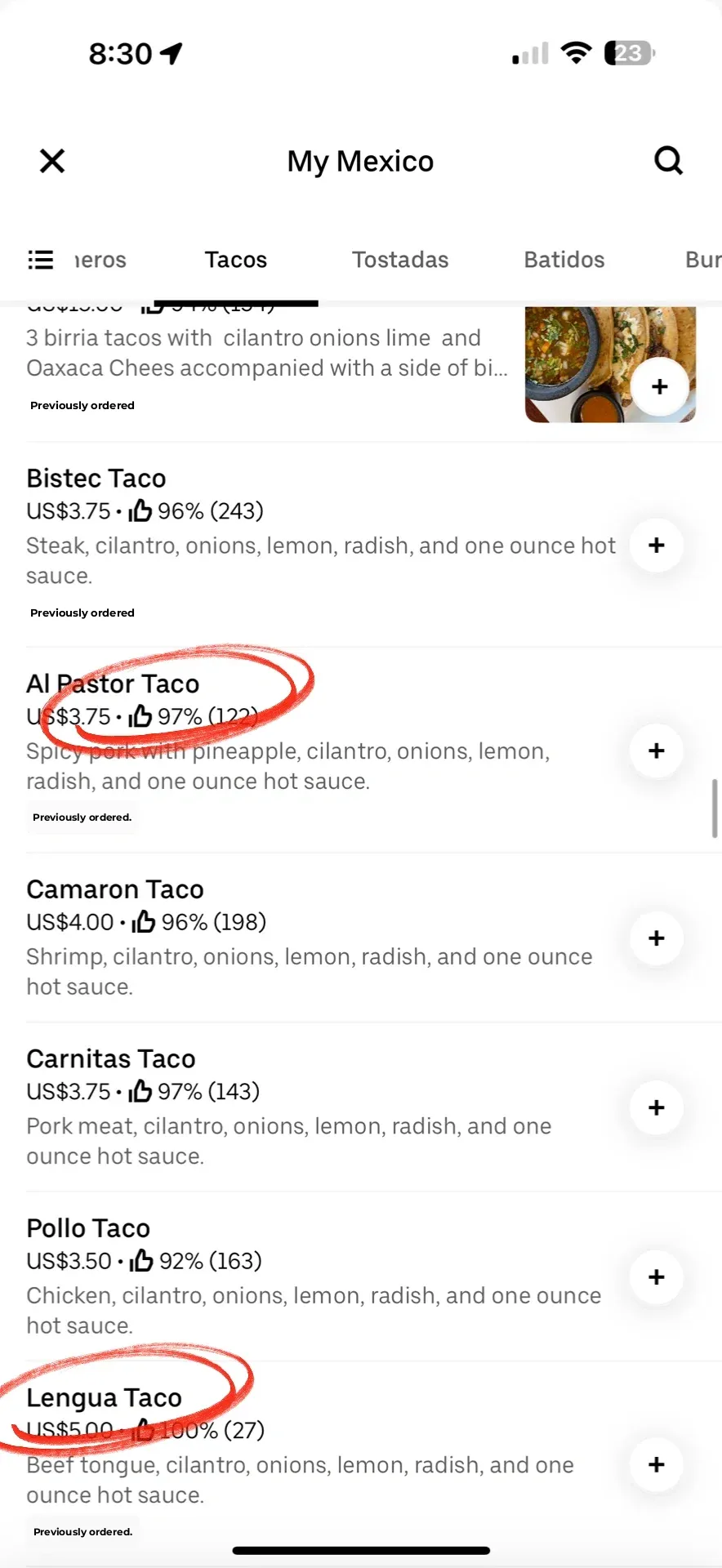Viewport: 722px width, 1568px height.
Task: Close the My Mexico menu
Action: tap(52, 161)
